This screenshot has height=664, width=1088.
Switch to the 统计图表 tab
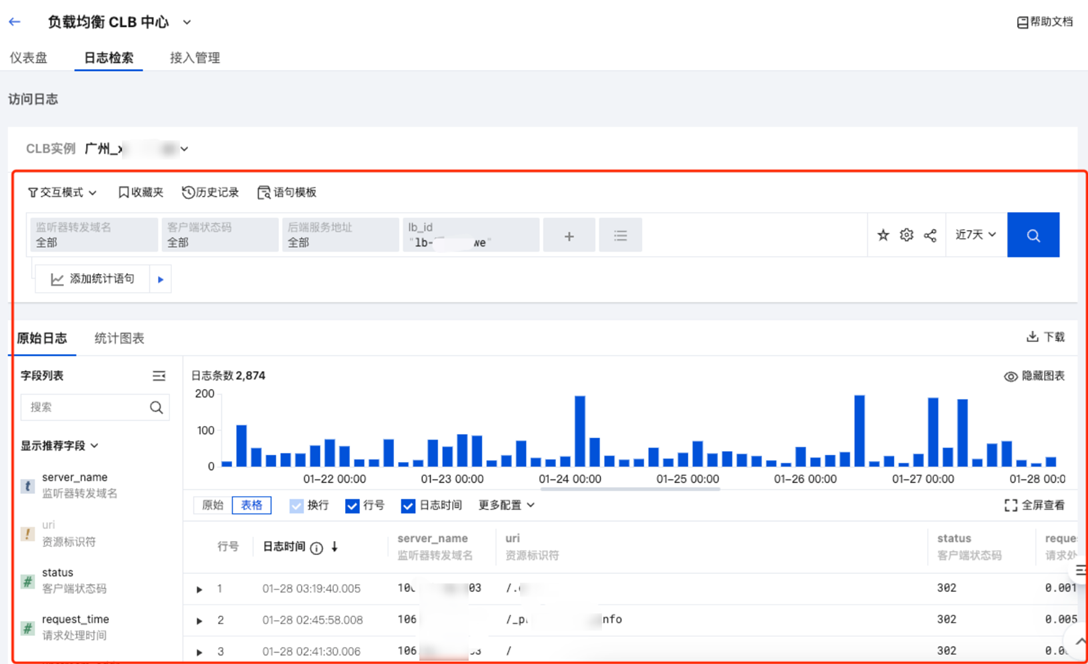[119, 338]
